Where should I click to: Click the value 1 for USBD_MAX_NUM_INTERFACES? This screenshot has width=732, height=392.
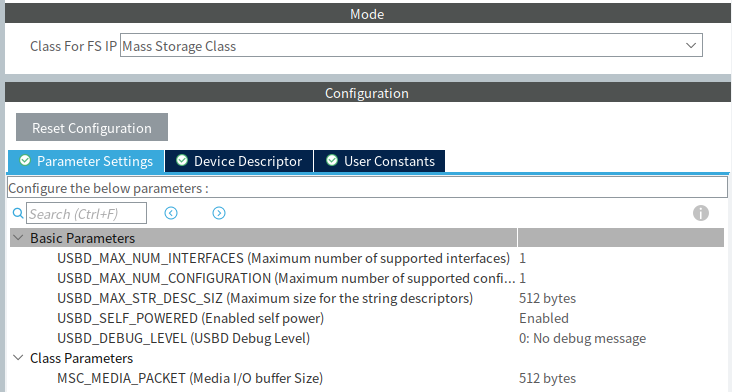[x=522, y=258]
